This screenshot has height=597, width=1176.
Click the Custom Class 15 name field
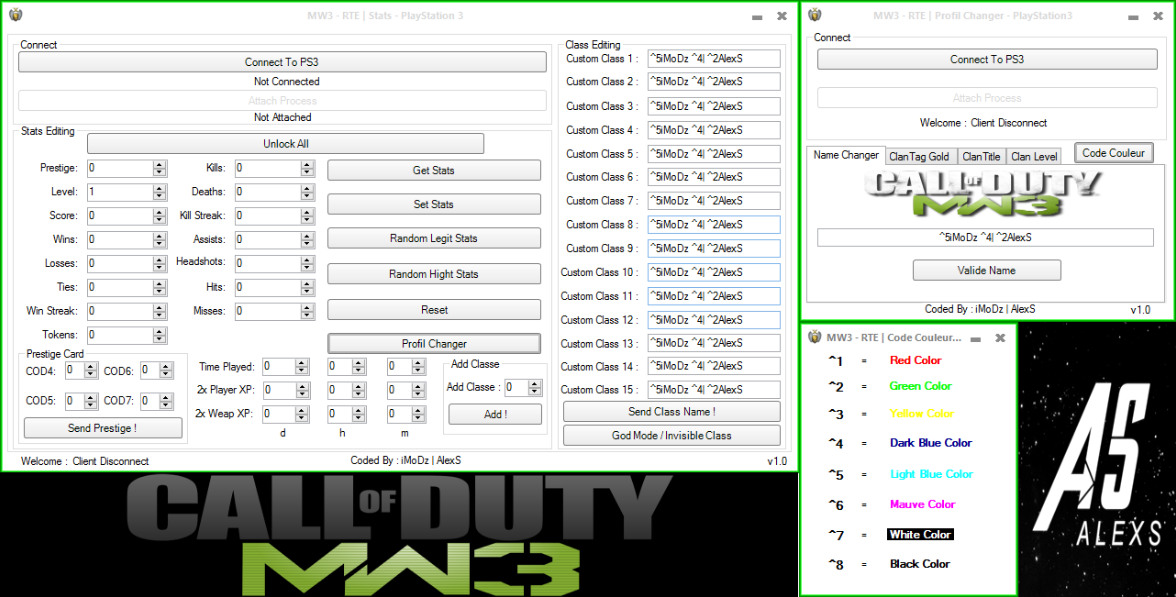click(x=714, y=390)
